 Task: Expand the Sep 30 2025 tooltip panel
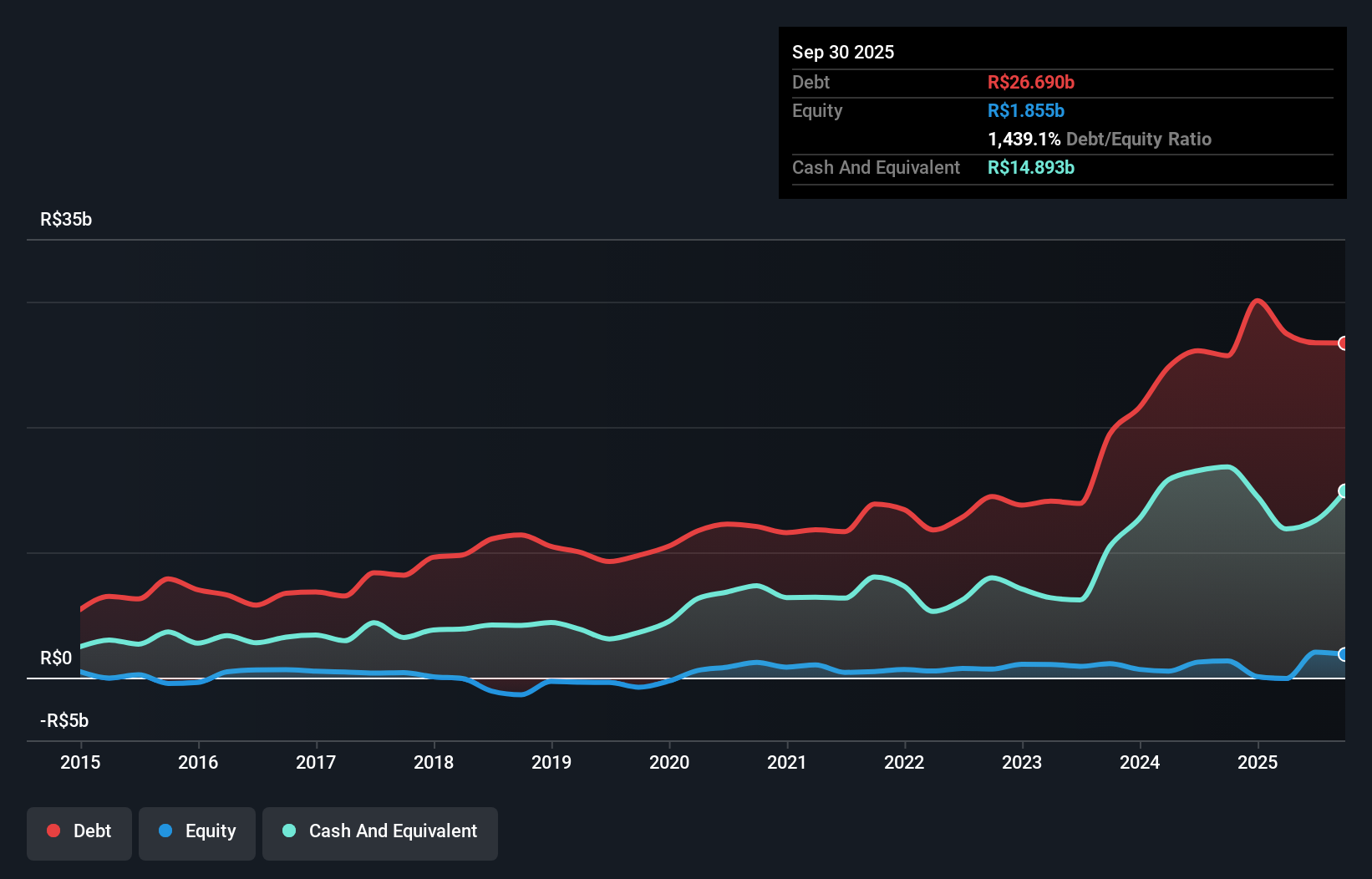point(843,52)
